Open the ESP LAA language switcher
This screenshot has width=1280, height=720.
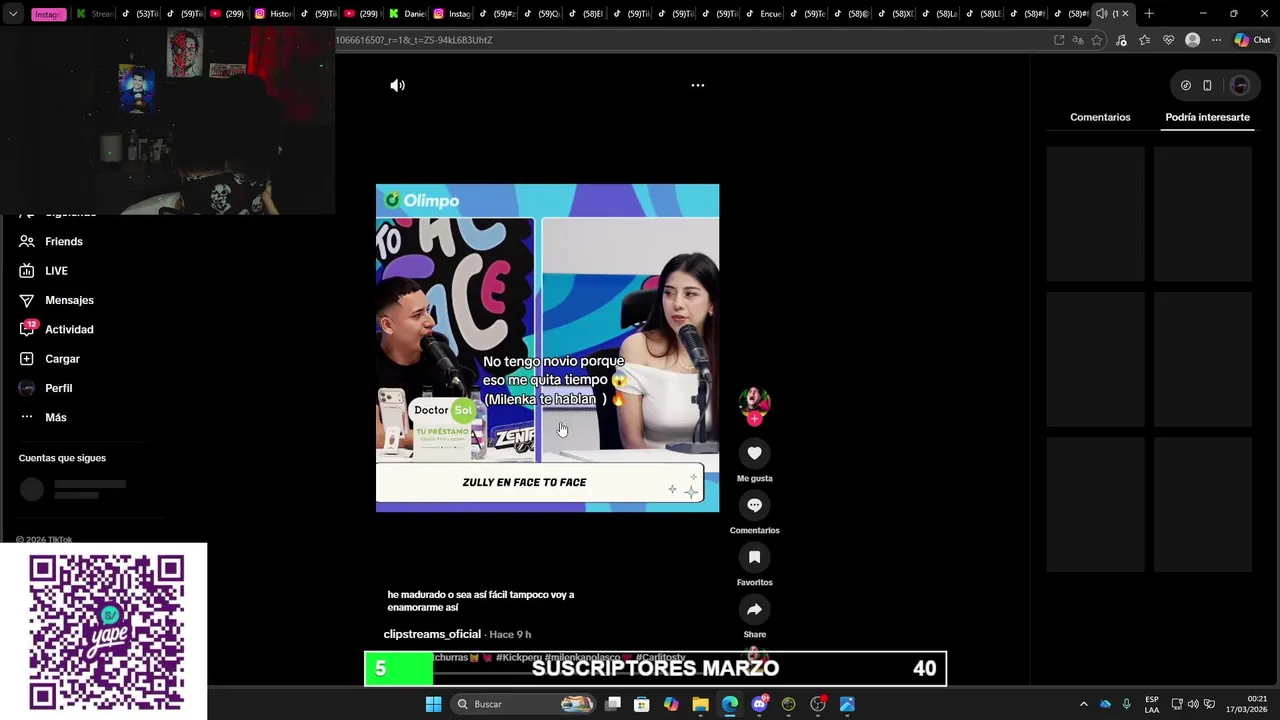(1152, 704)
